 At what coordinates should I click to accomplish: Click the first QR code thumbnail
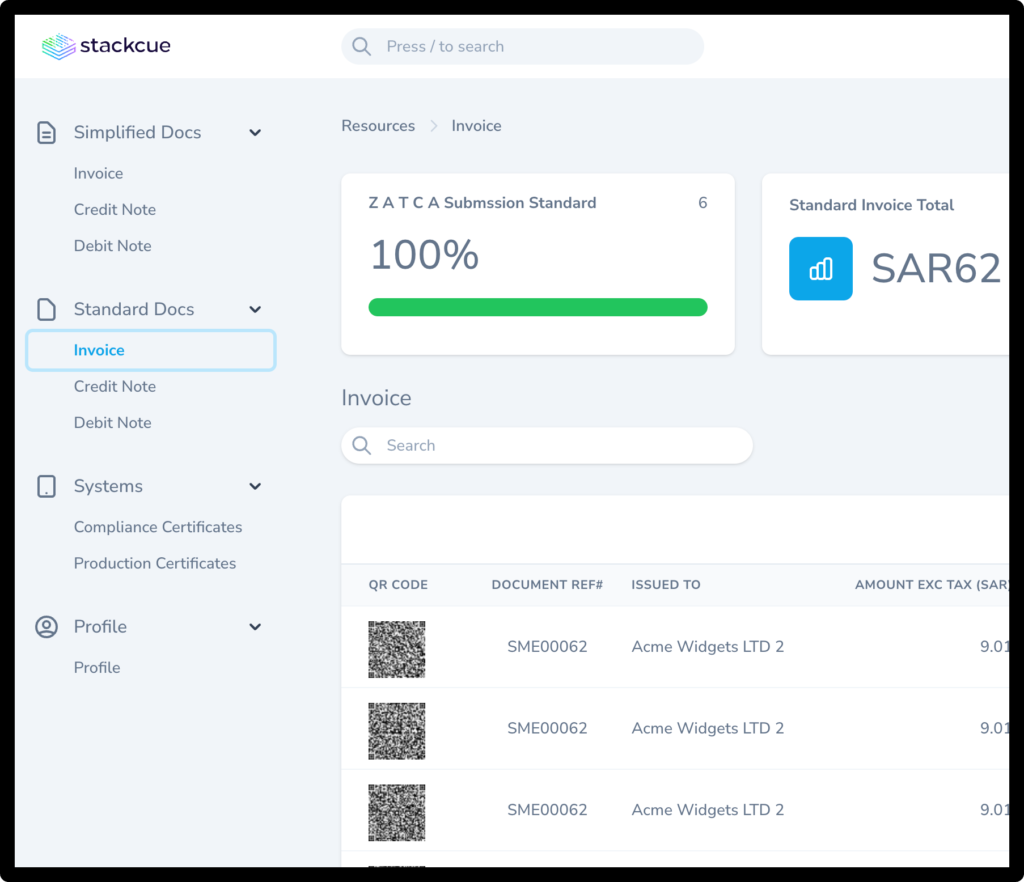396,648
